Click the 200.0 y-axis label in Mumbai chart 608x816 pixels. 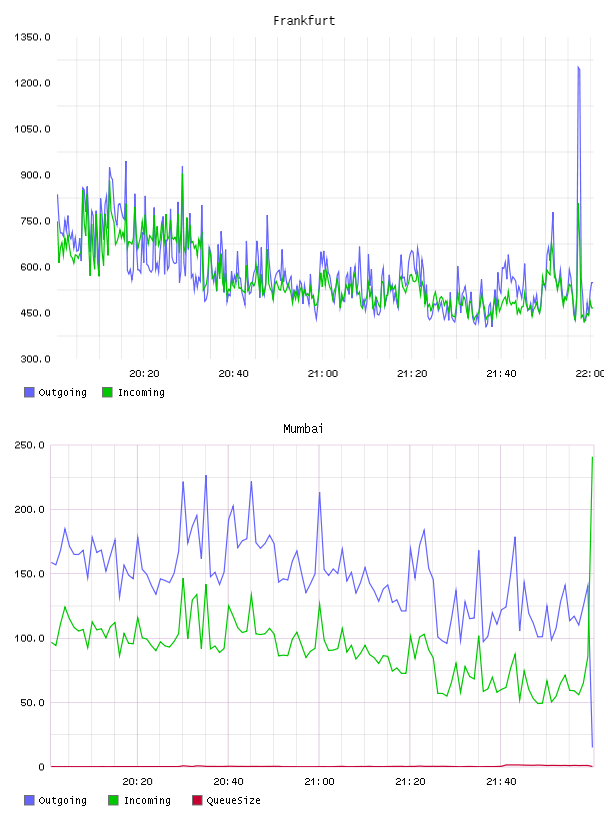point(29,509)
